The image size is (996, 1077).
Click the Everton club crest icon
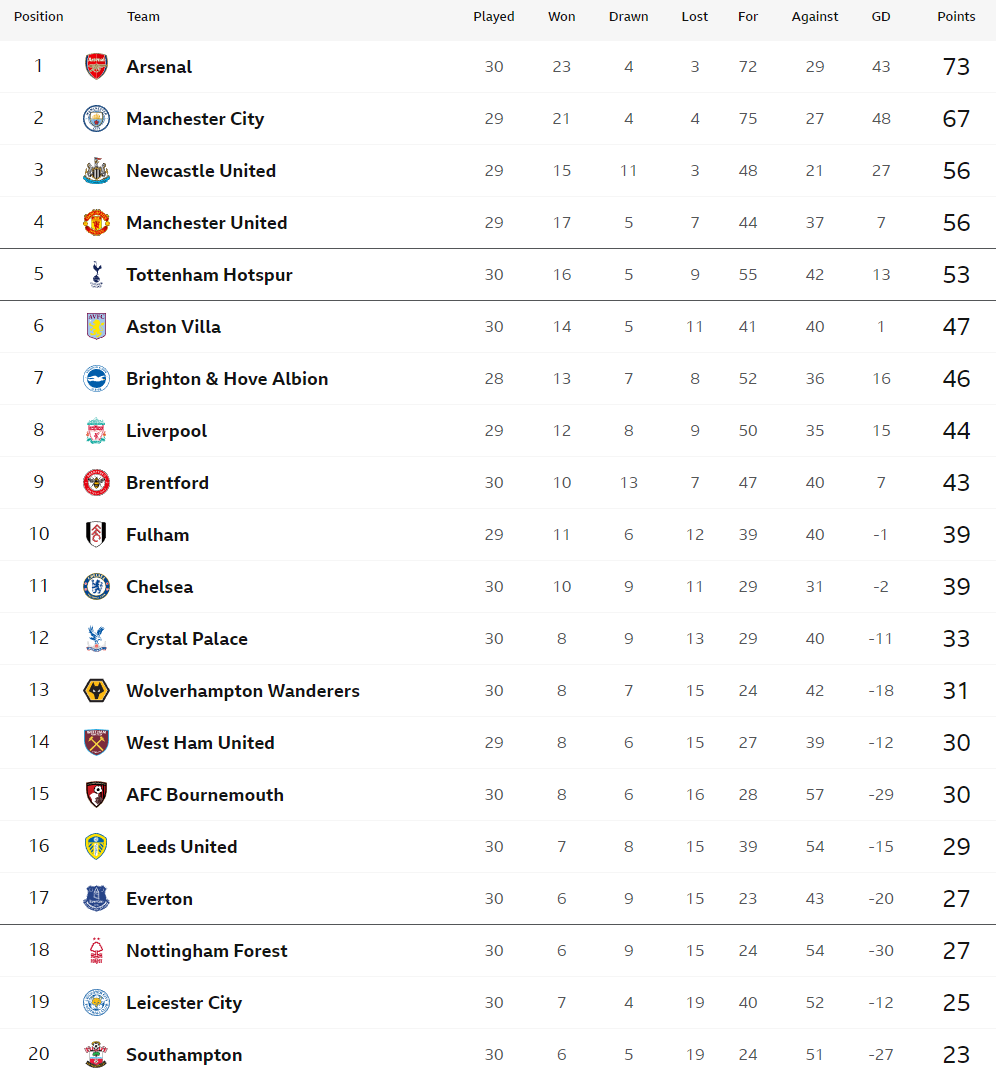pyautogui.click(x=96, y=898)
